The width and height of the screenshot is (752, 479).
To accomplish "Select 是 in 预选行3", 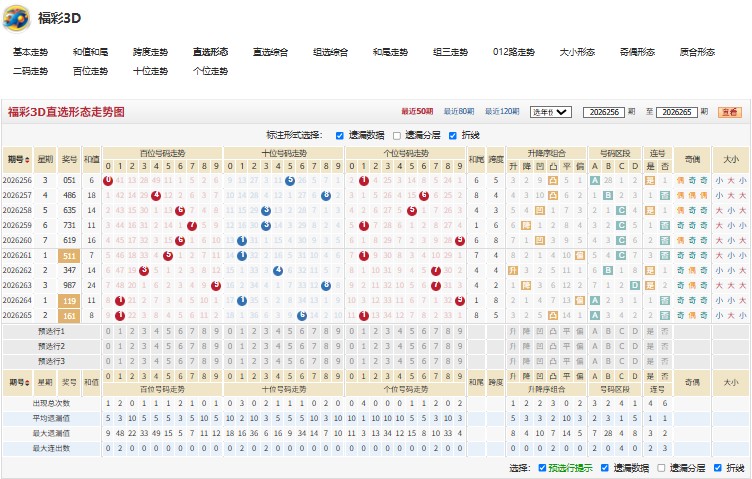I will pyautogui.click(x=650, y=362).
